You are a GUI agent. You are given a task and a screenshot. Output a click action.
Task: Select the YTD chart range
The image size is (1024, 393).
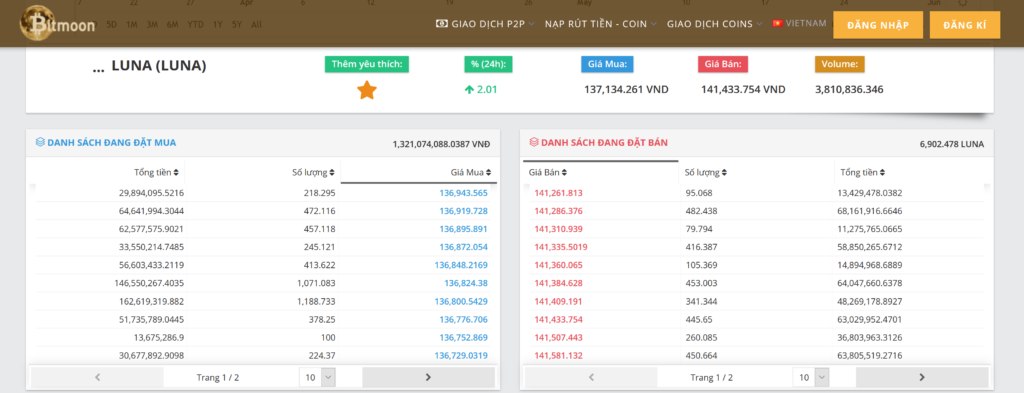[195, 25]
